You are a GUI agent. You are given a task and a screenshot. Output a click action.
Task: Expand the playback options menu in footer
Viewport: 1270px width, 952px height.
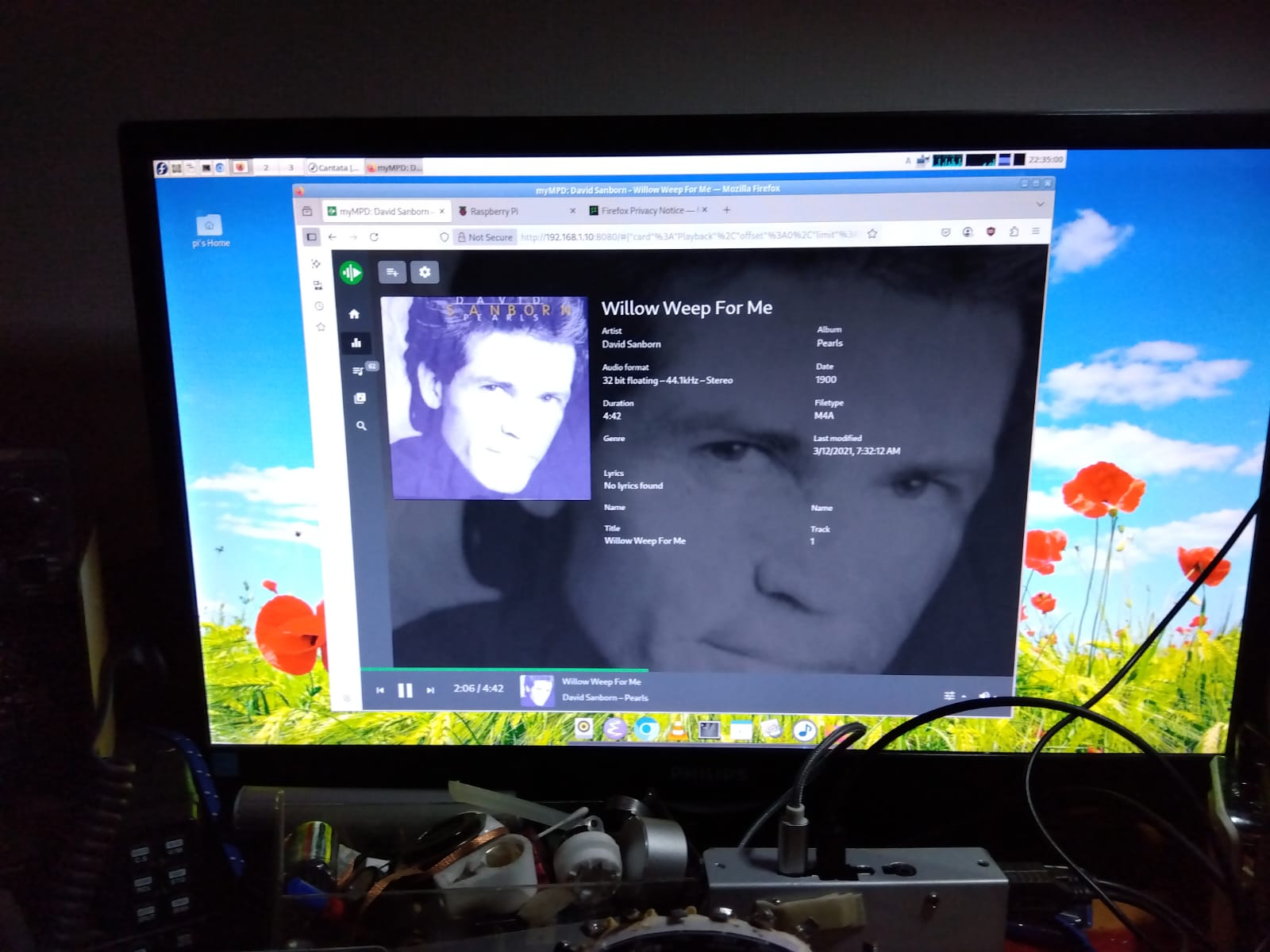[x=952, y=696]
